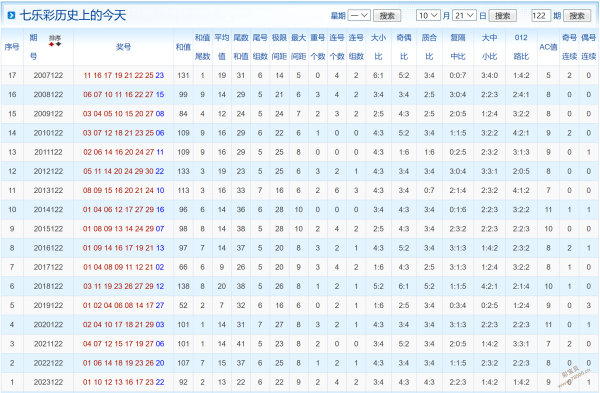Open the month dropdown showing 10
600x393 pixels.
428,15
